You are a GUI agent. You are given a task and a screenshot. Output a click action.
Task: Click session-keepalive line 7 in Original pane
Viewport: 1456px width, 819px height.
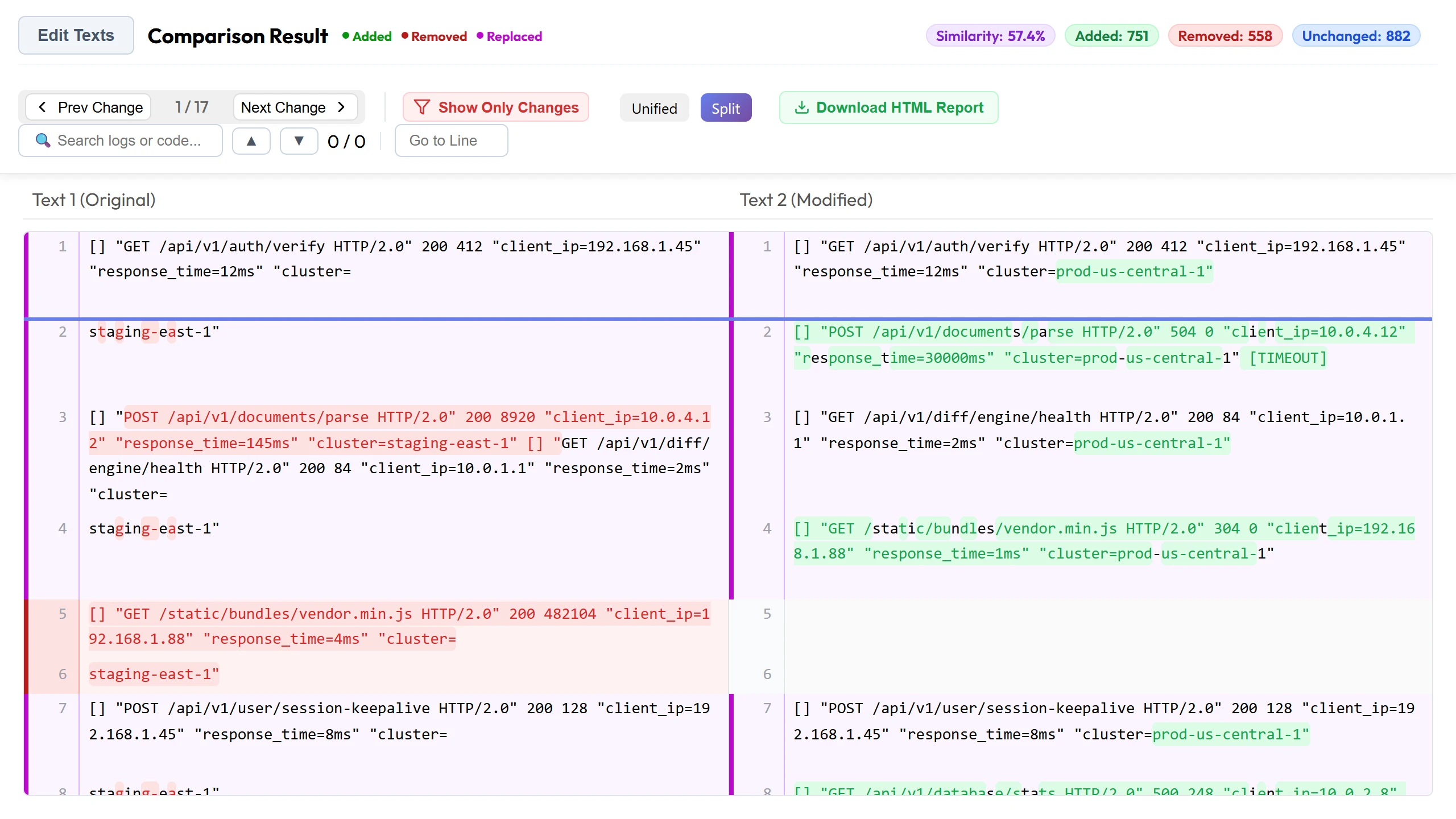[399, 721]
